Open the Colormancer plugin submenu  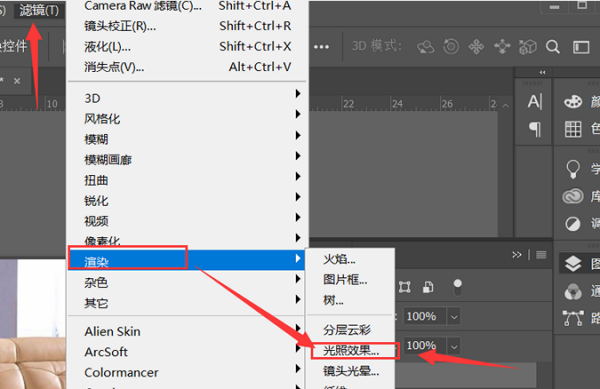point(188,373)
